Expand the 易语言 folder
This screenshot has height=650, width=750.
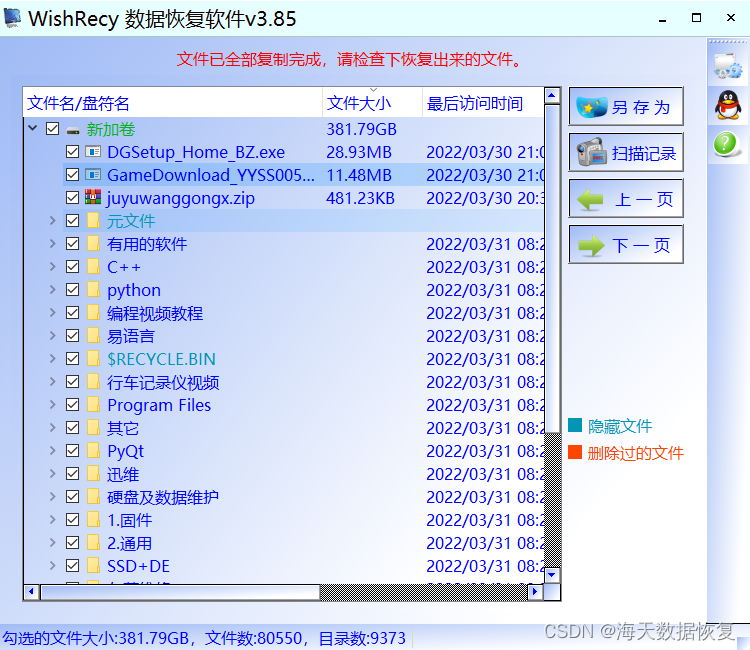53,335
